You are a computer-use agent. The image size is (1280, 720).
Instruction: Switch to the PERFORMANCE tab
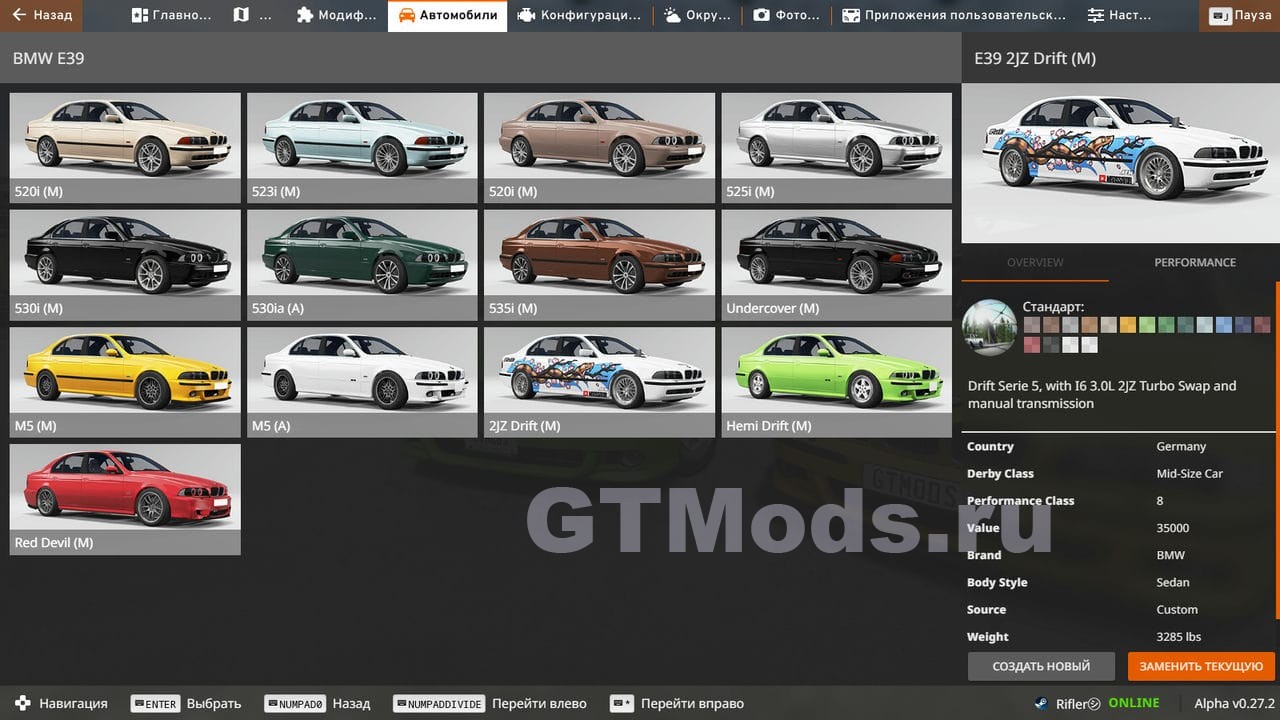click(x=1195, y=262)
